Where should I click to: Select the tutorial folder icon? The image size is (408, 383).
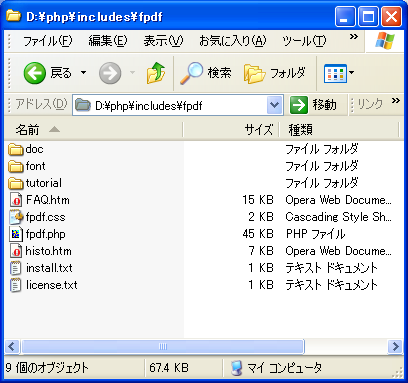click(x=16, y=183)
